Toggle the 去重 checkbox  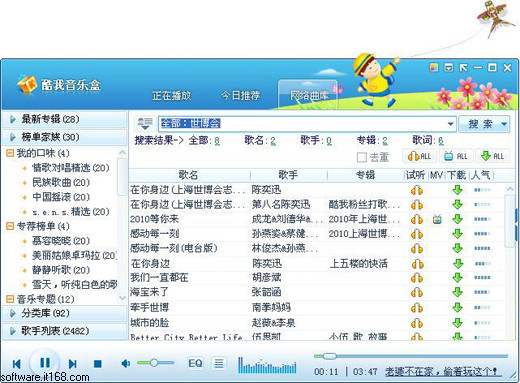click(x=361, y=157)
